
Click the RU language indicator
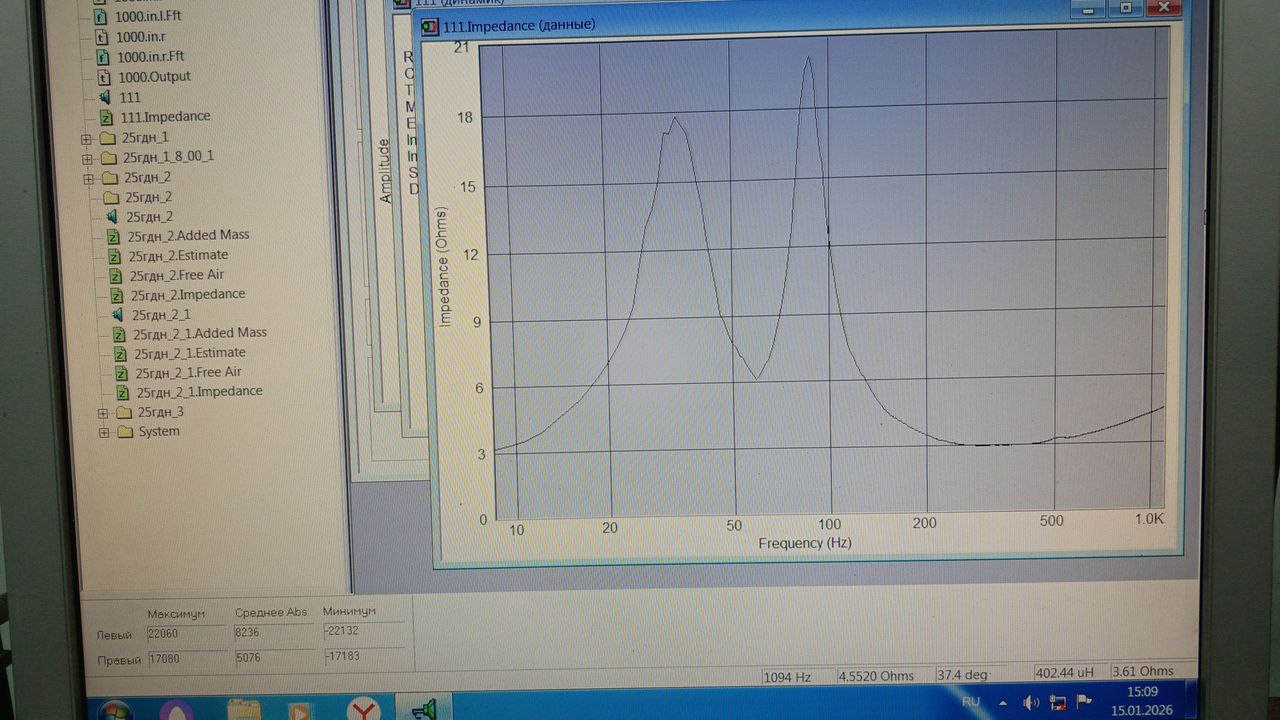pyautogui.click(x=970, y=702)
